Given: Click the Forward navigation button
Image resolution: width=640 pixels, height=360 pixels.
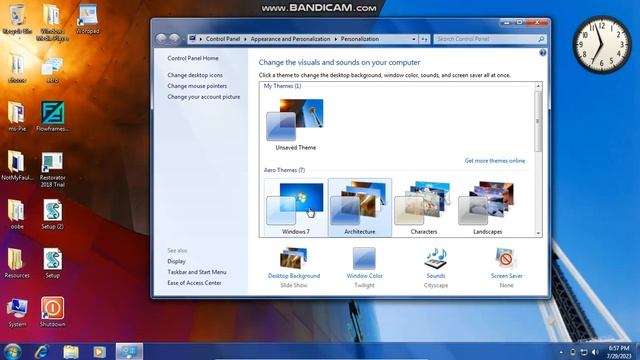Looking at the screenshot, I should 175,39.
